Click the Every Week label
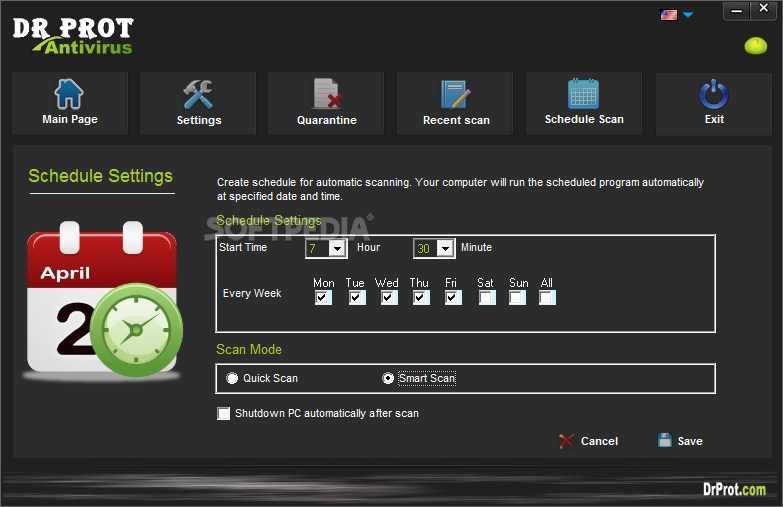This screenshot has height=507, width=783. (252, 293)
